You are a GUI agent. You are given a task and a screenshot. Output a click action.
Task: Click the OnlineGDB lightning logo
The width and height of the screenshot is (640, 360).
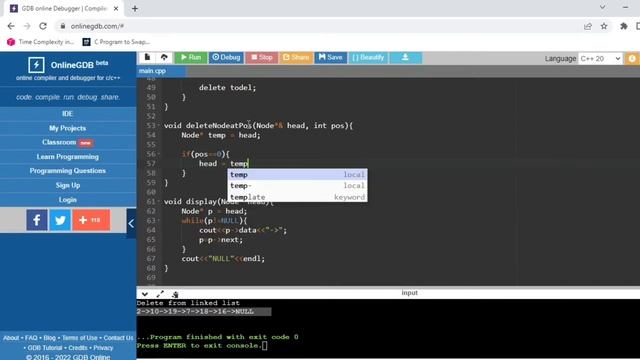coord(36,65)
